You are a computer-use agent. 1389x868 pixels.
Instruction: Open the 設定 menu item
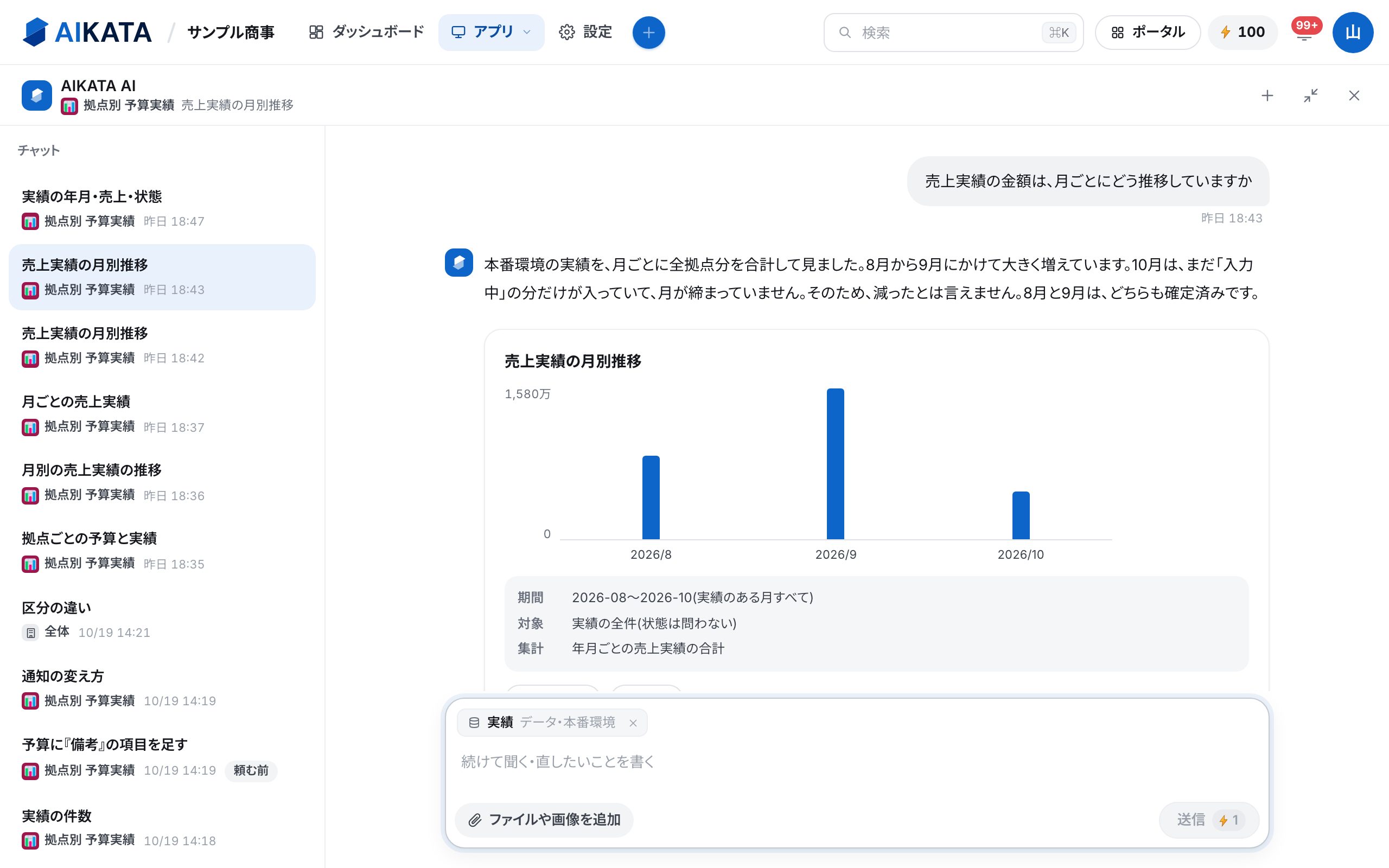pyautogui.click(x=585, y=32)
